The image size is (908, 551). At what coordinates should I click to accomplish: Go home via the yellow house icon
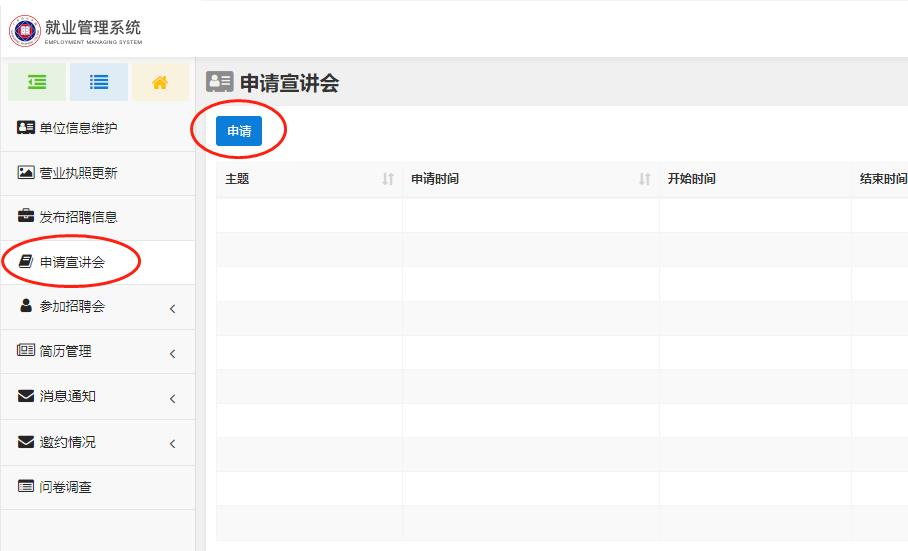pyautogui.click(x=160, y=83)
